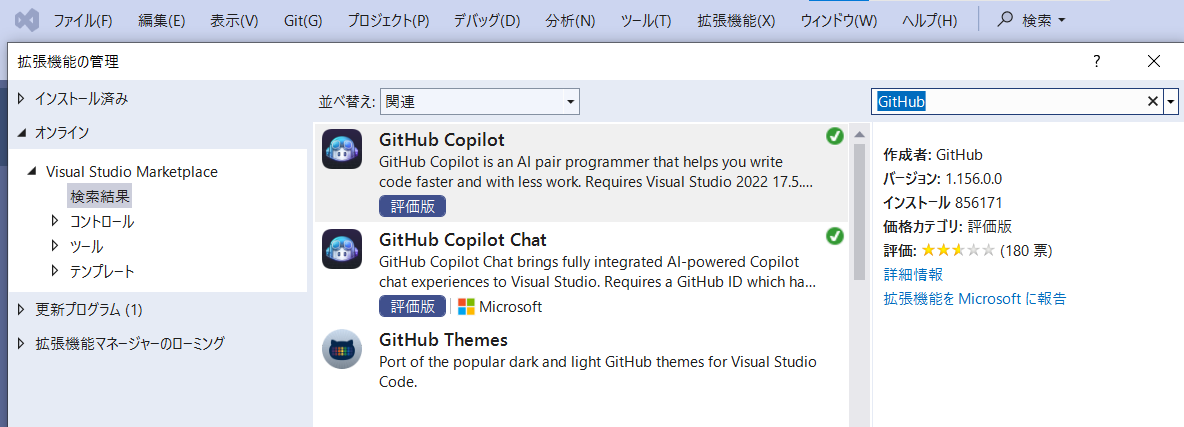Click the GitHub Themes cat icon
Screen dimensions: 1184x427
click(x=341, y=349)
